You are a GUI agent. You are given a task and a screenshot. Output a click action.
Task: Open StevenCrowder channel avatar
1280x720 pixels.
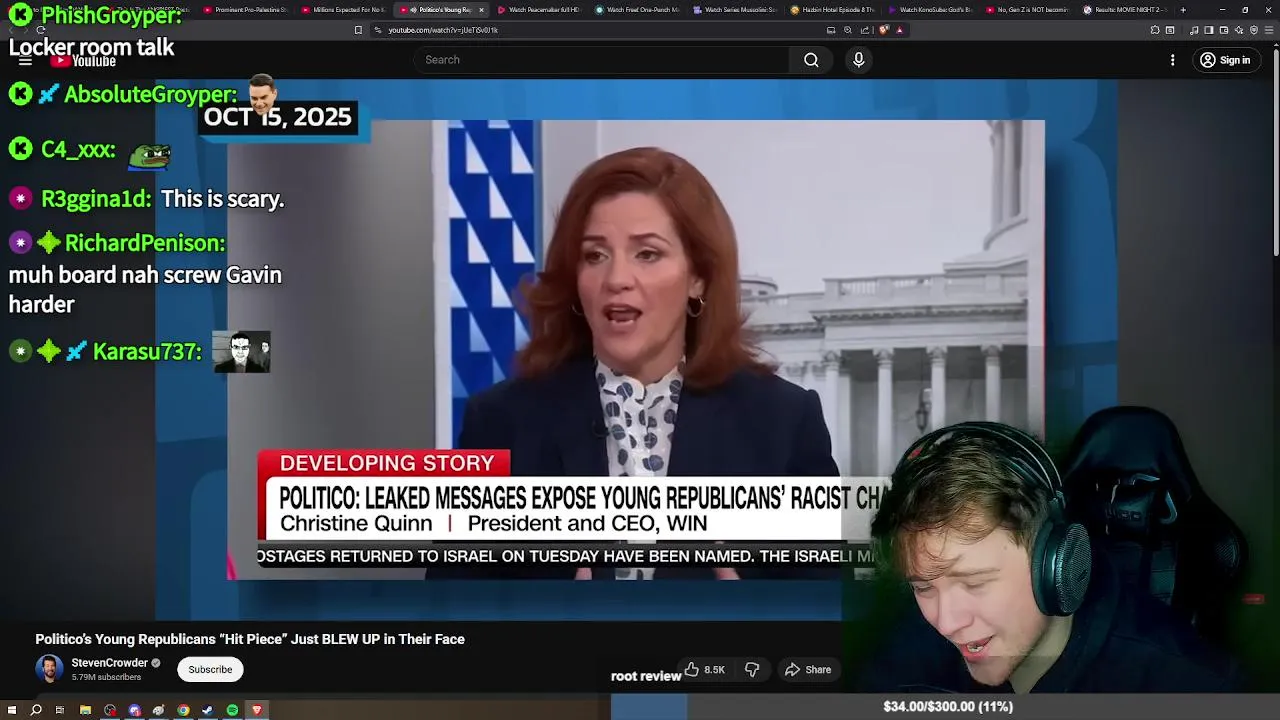tap(49, 669)
